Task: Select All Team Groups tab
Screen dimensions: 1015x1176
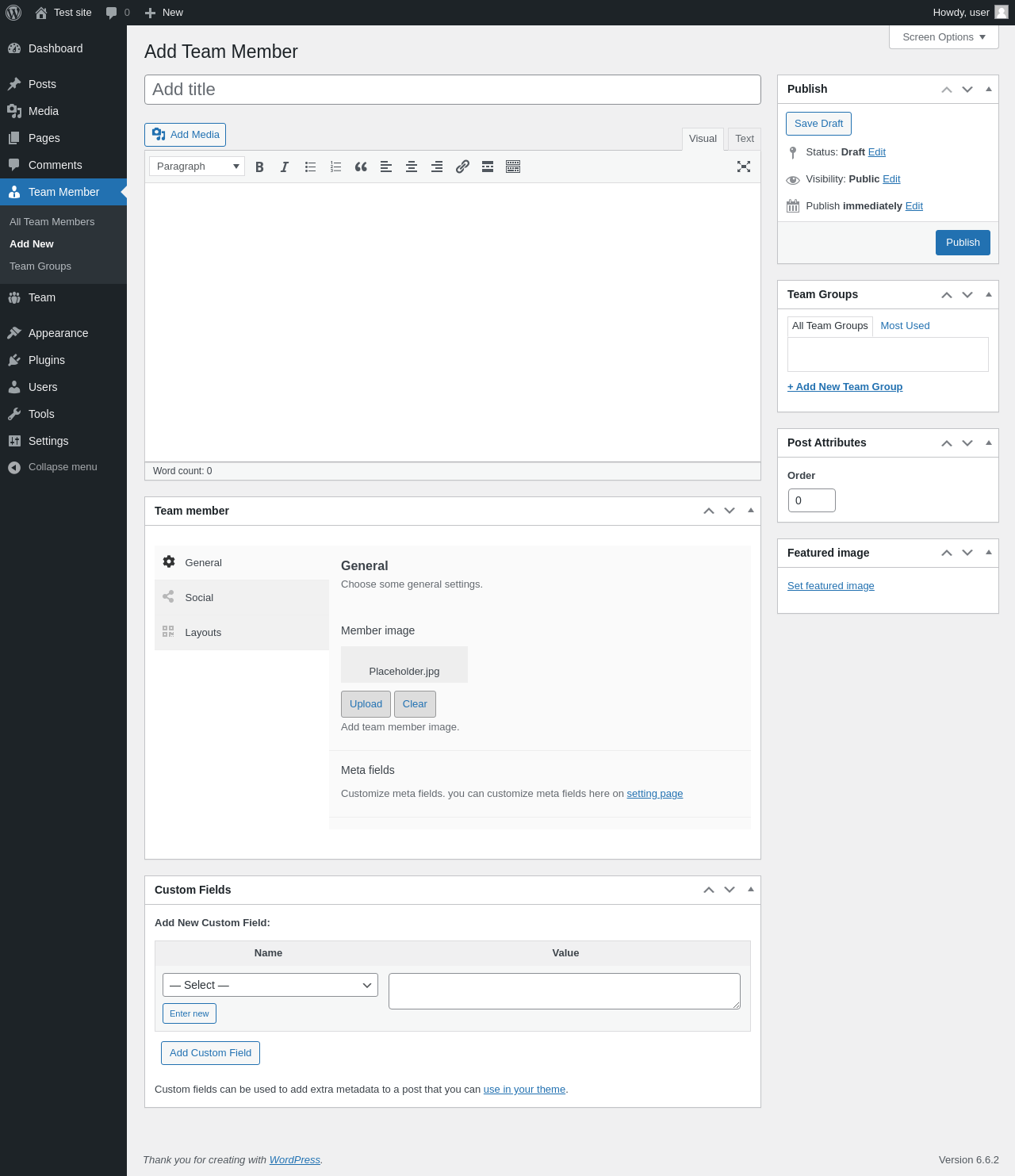Action: [830, 326]
